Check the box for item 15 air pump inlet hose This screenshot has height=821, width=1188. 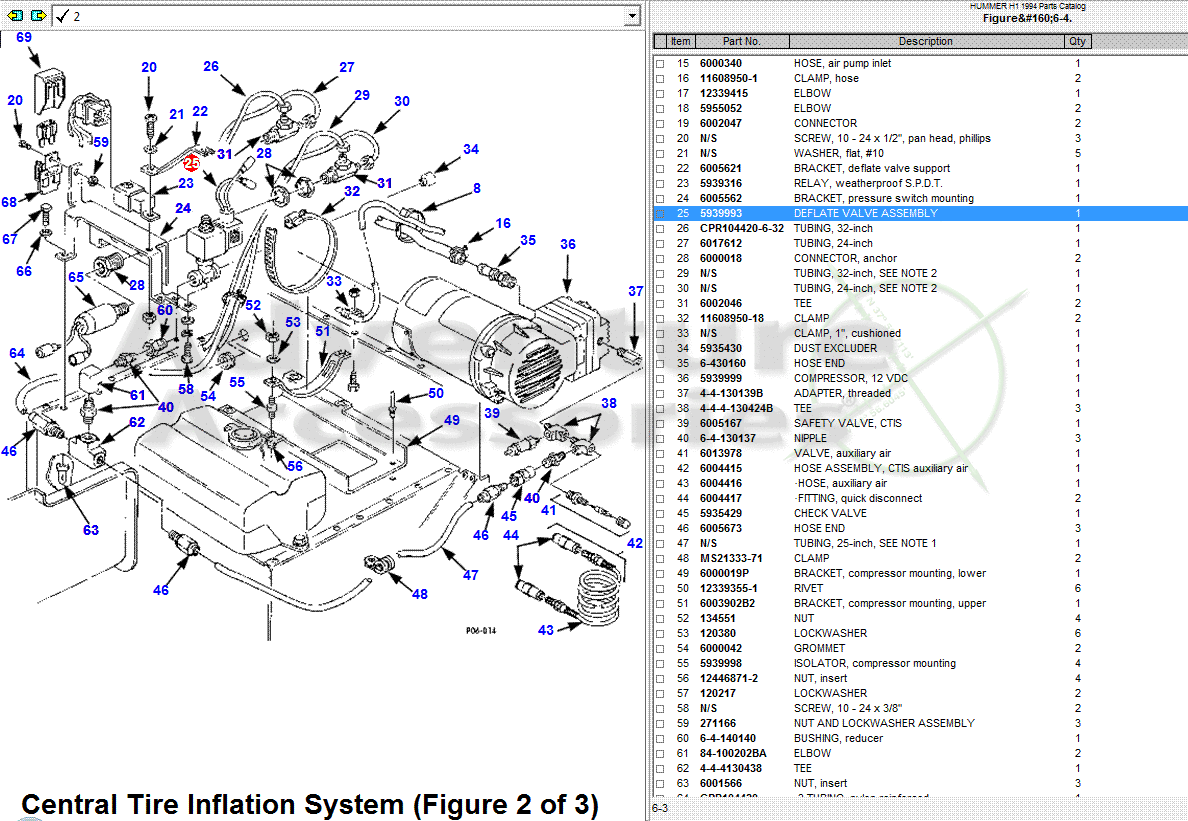pos(660,64)
